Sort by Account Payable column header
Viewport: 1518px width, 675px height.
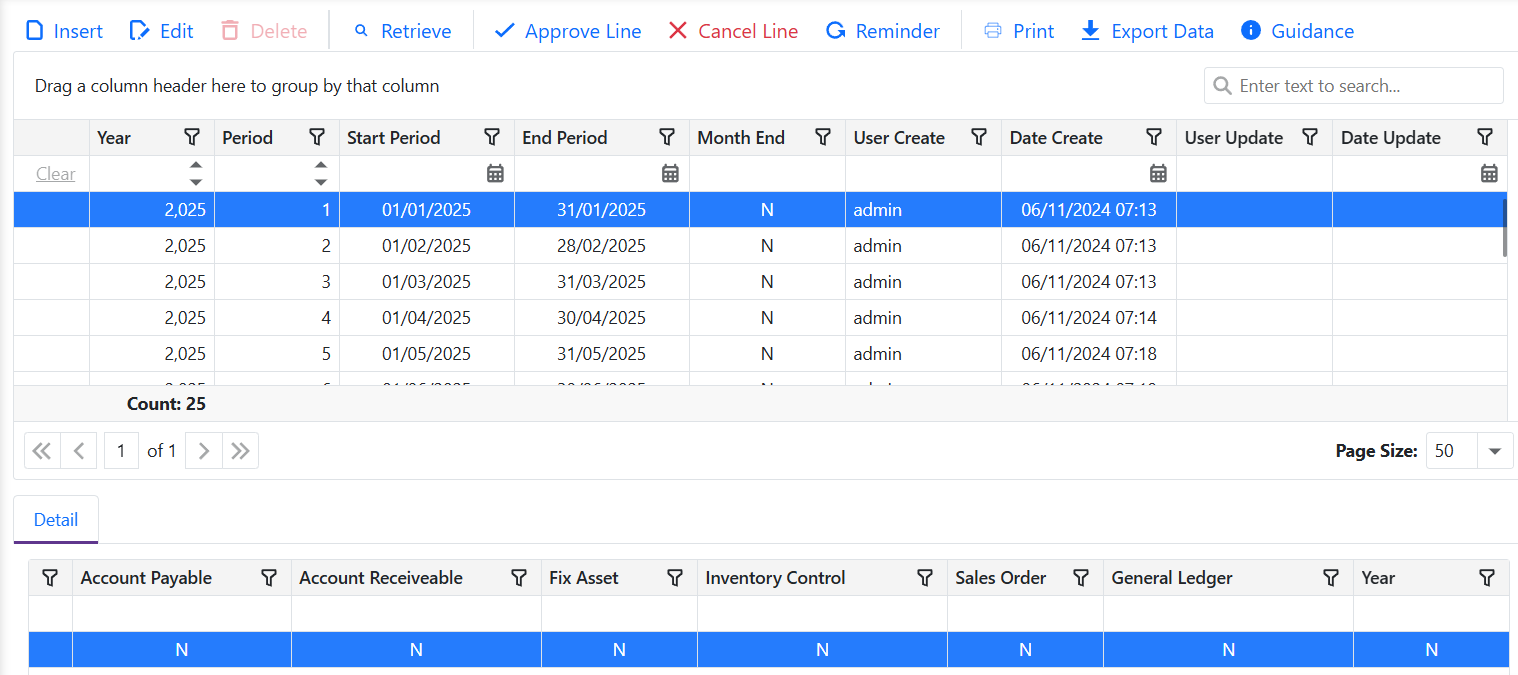[146, 577]
